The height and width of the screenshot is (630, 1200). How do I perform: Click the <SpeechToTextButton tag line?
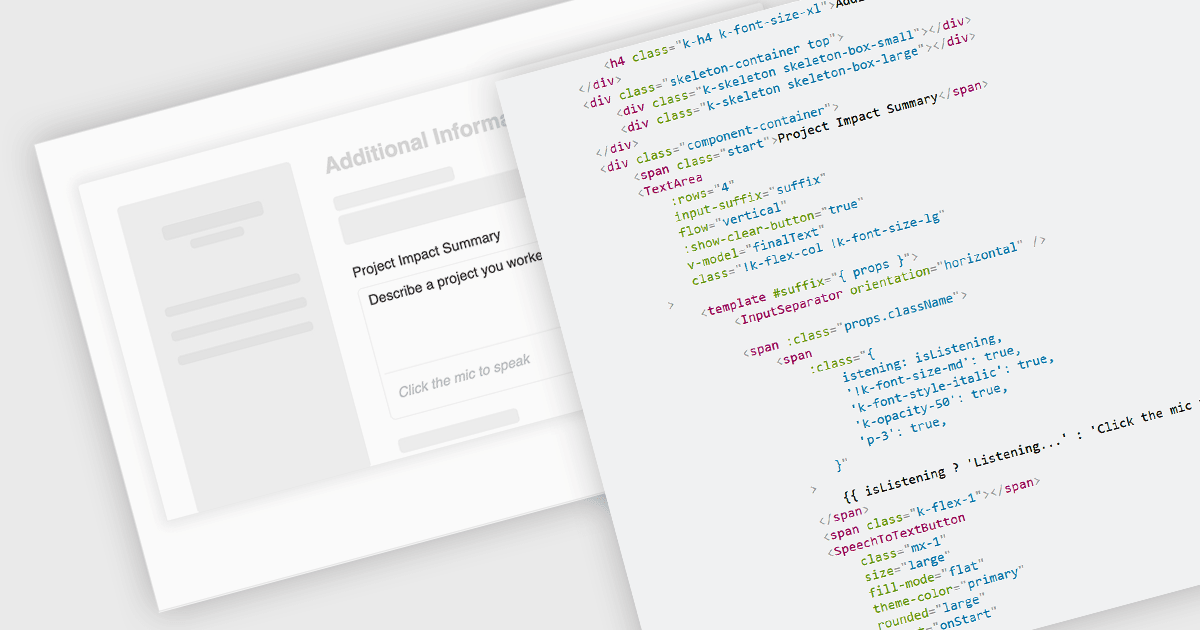point(897,534)
